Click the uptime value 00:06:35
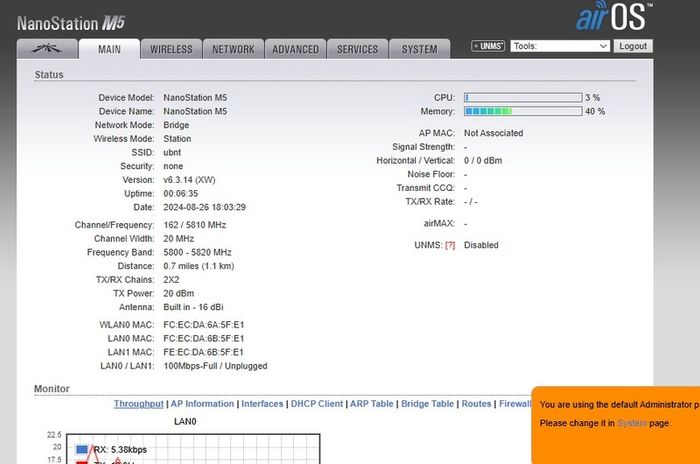Image resolution: width=700 pixels, height=464 pixels. (x=180, y=193)
